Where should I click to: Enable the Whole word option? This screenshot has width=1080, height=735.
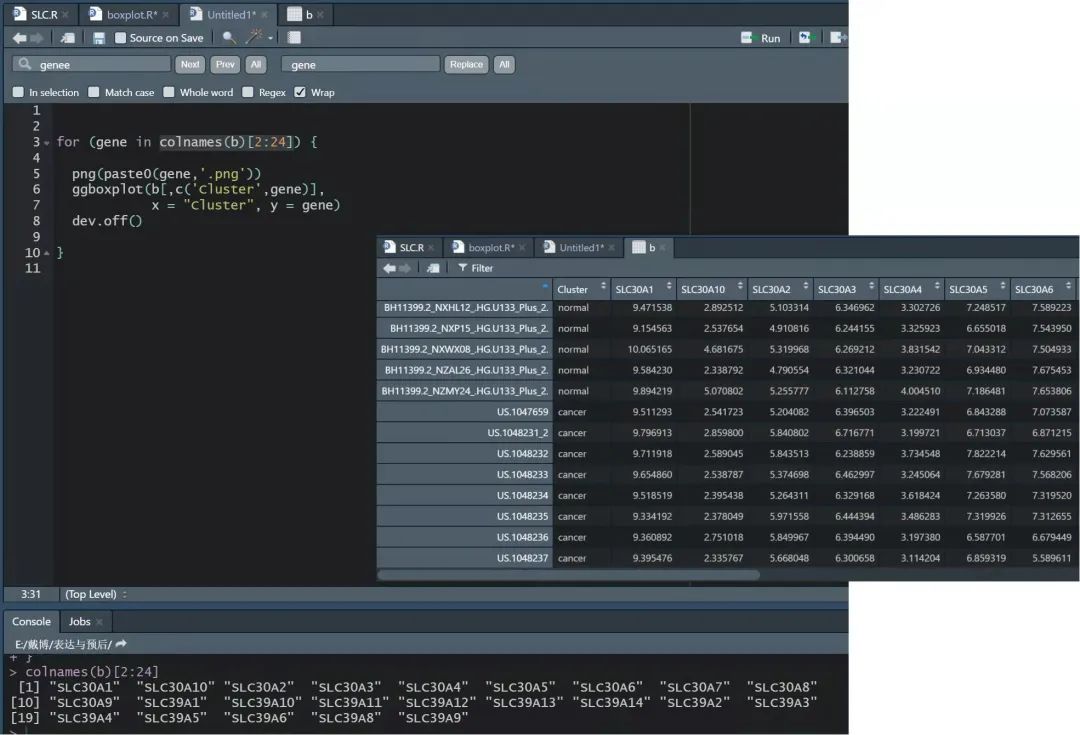[169, 92]
